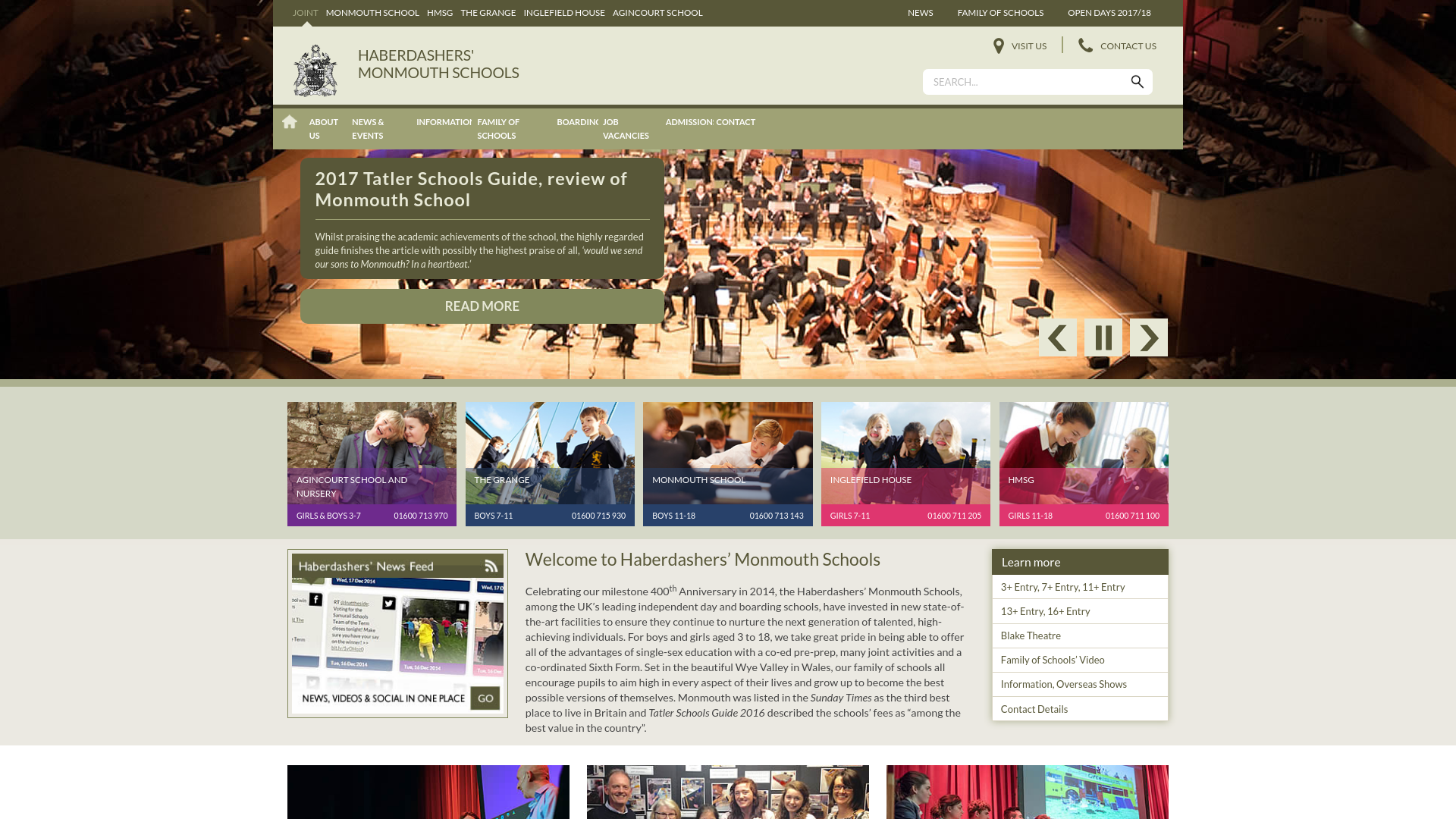Click the RSS icon on News Feed
Image resolution: width=1456 pixels, height=819 pixels.
(x=491, y=566)
